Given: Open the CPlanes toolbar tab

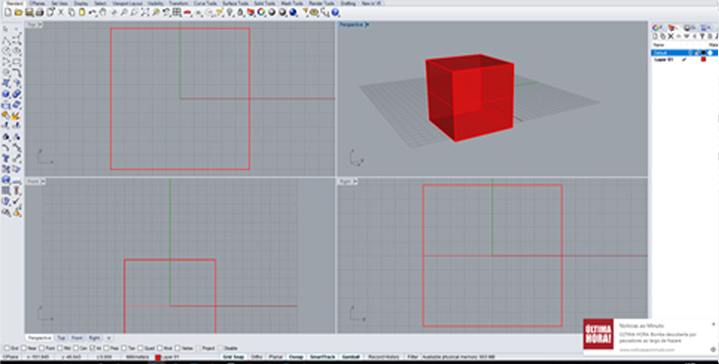Looking at the screenshot, I should [37, 3].
